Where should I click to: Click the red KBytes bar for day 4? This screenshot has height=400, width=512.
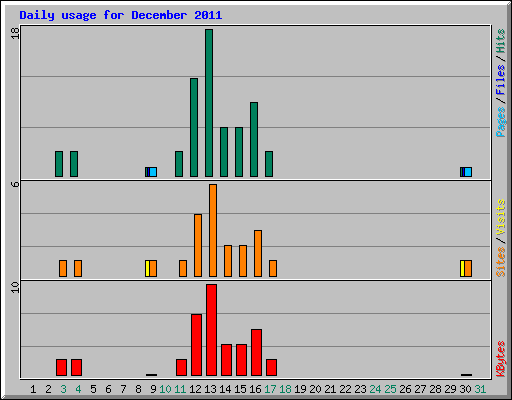pyautogui.click(x=77, y=367)
